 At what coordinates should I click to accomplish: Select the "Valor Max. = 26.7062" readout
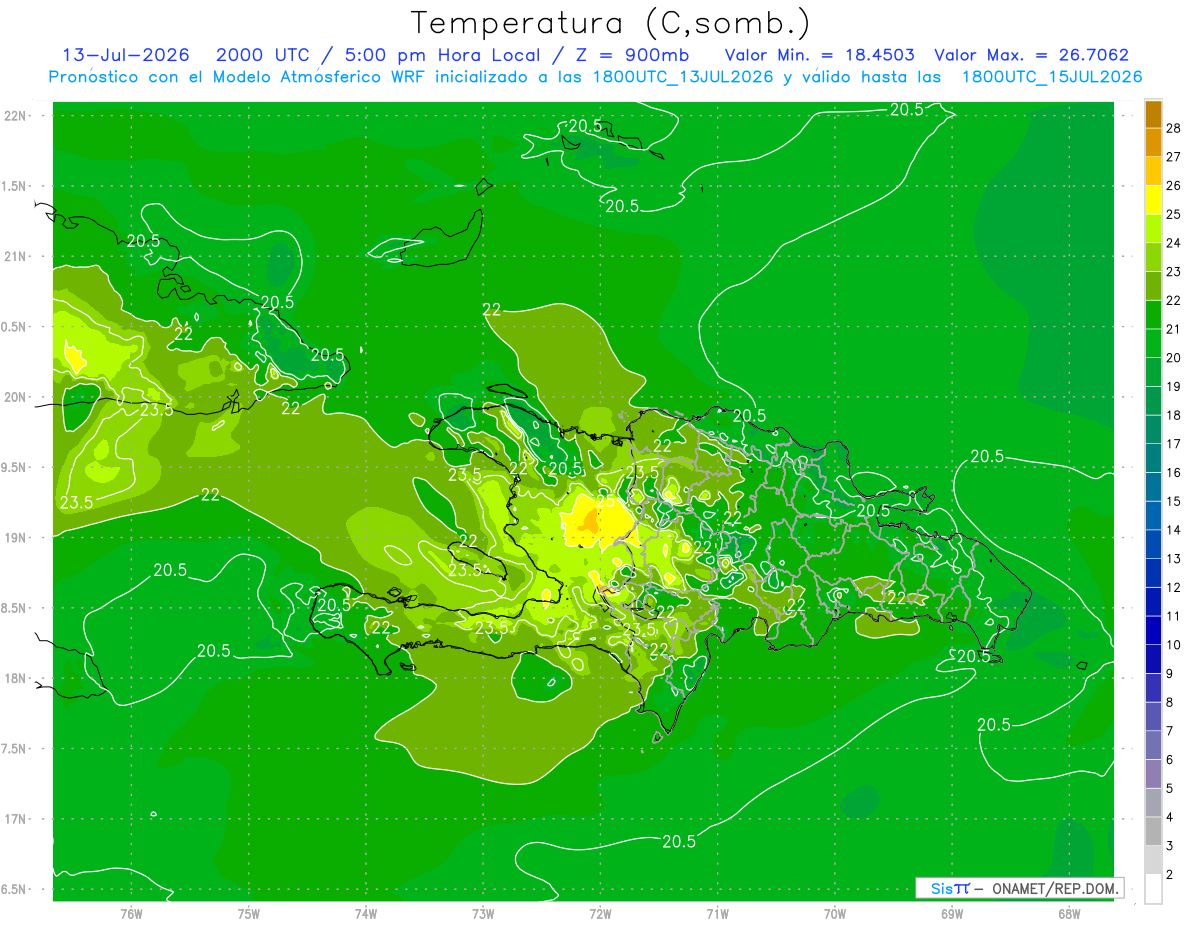[x=1032, y=56]
